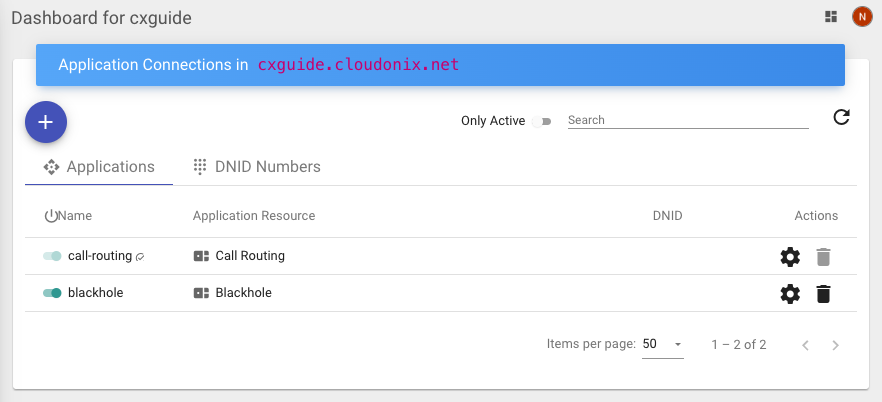The image size is (882, 402).
Task: Go to previous page of results
Action: point(805,345)
